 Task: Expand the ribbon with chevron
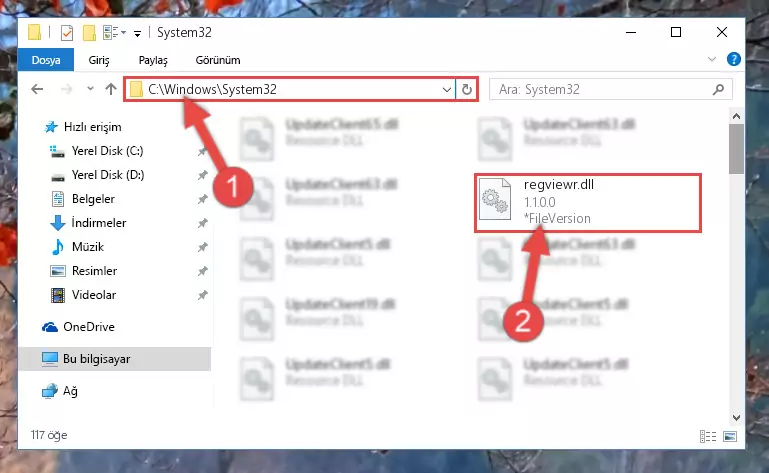[712, 59]
